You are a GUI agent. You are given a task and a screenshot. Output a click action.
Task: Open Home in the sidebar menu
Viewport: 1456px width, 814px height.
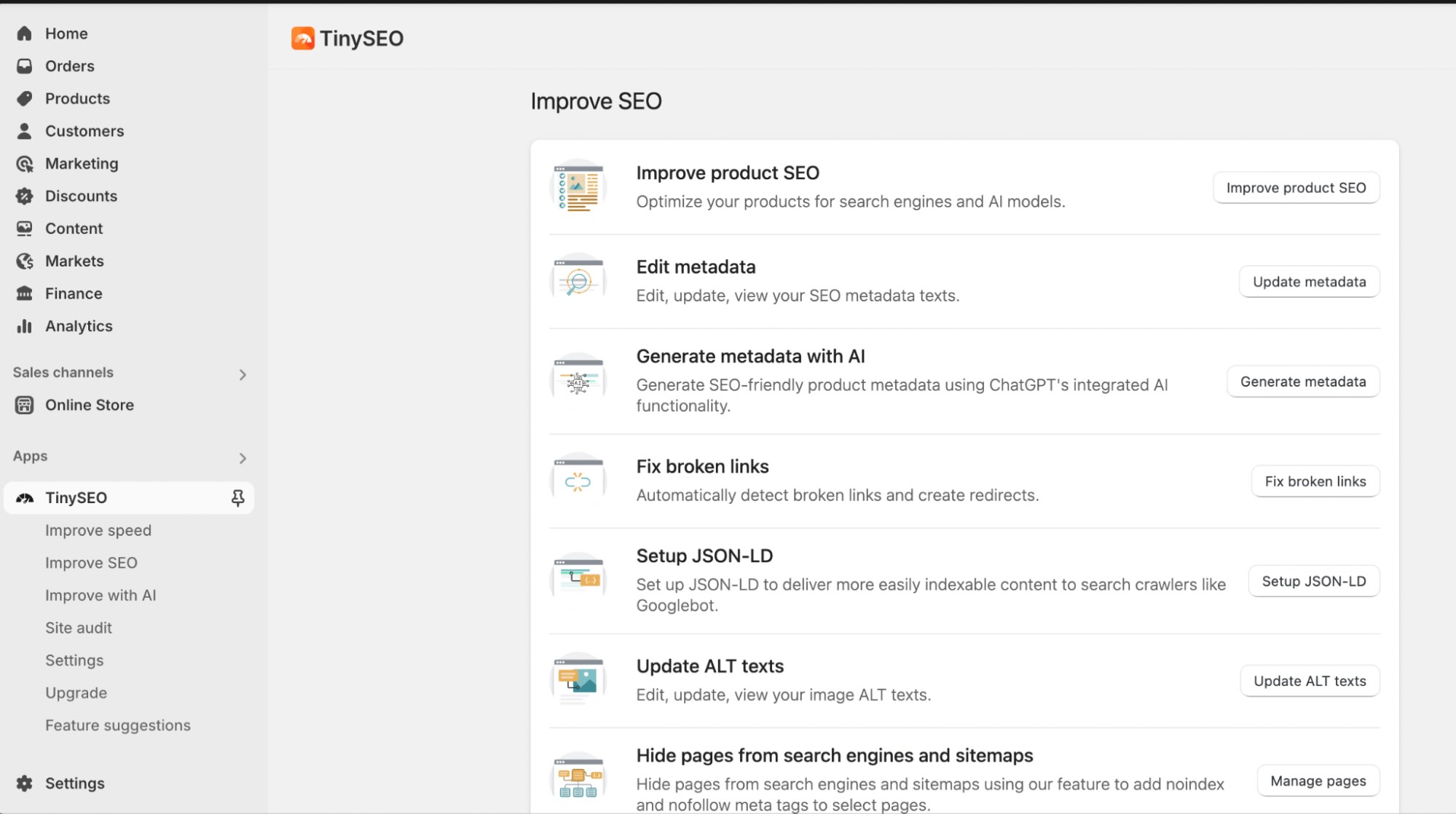pyautogui.click(x=66, y=33)
